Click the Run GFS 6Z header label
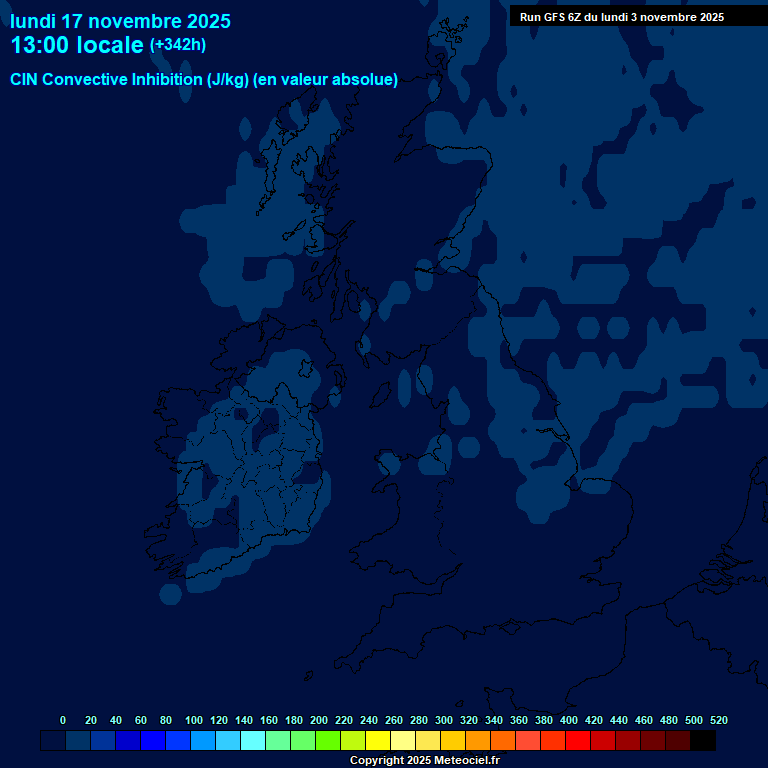Image resolution: width=768 pixels, height=768 pixels. (x=621, y=17)
